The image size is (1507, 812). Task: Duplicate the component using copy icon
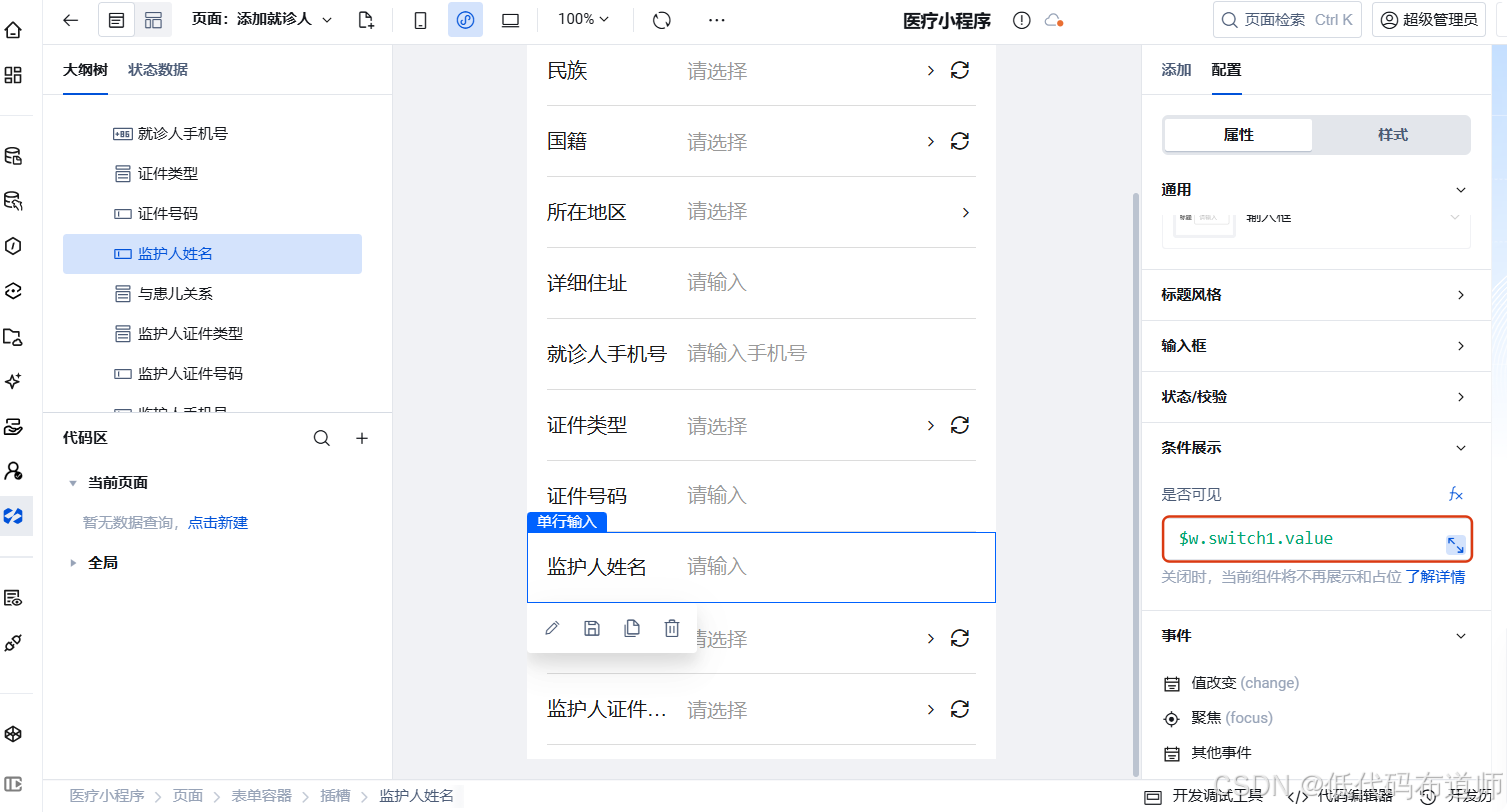click(632, 627)
